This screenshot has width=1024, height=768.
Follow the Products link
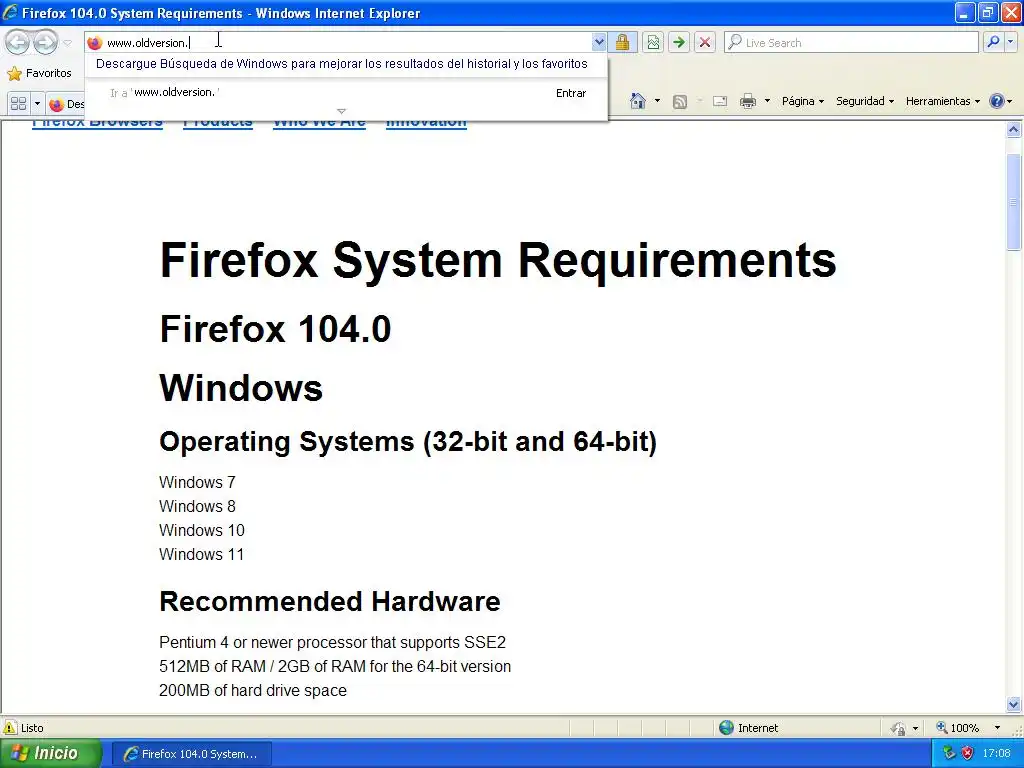(x=217, y=123)
